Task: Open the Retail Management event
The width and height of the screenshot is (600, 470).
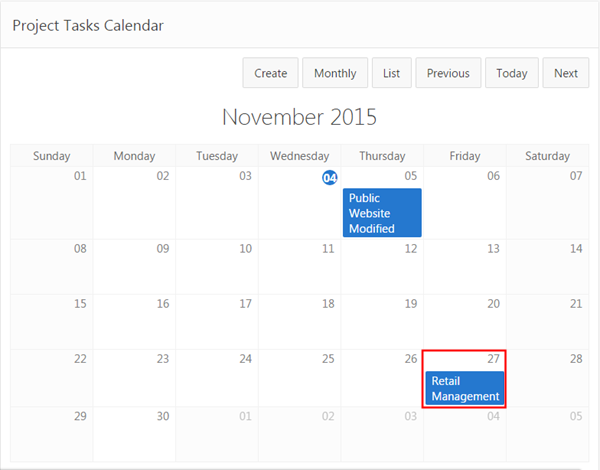Action: click(464, 388)
